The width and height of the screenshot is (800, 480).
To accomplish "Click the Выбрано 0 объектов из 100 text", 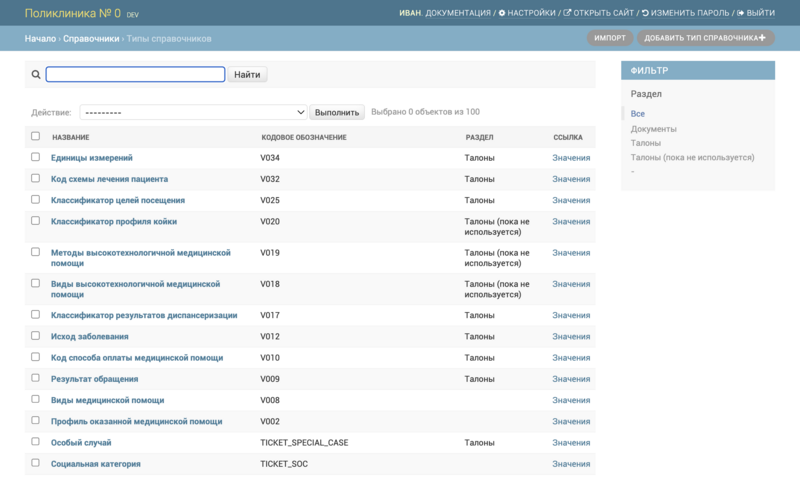I will coord(426,112).
